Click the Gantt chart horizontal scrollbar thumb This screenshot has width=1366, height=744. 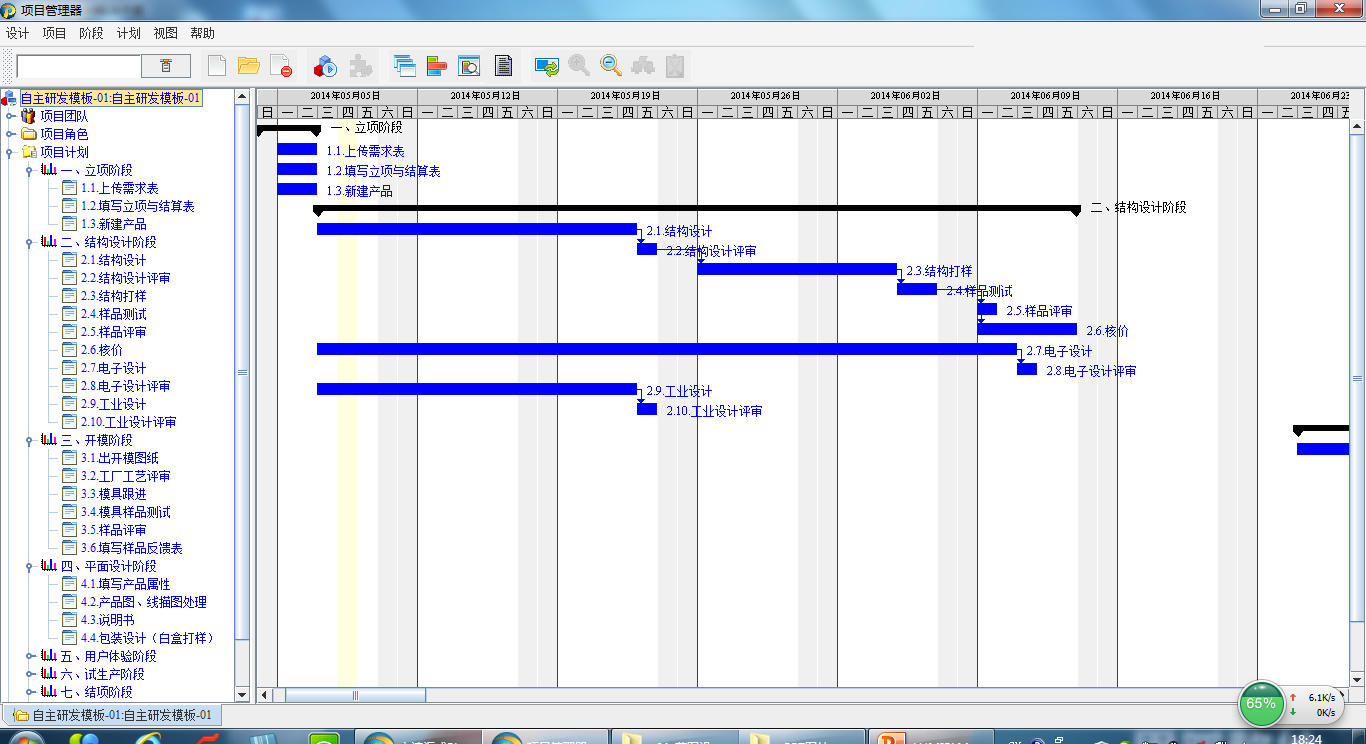355,695
